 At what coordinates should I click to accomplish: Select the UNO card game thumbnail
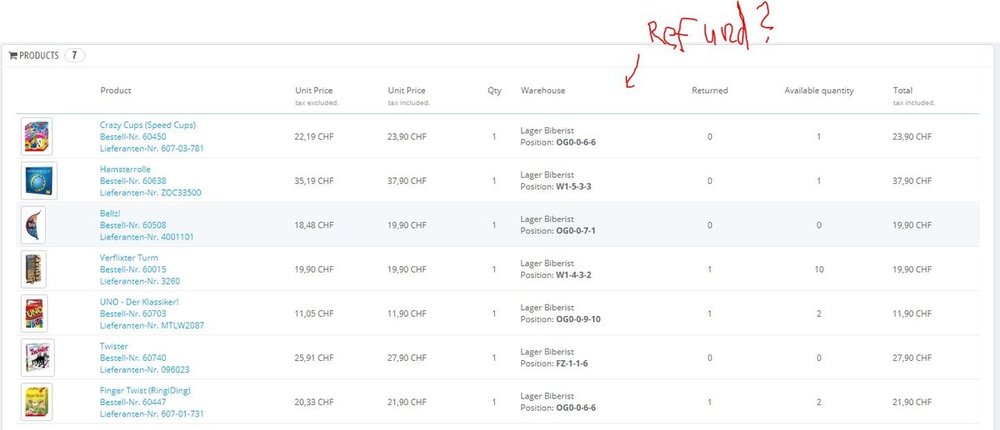(x=37, y=313)
